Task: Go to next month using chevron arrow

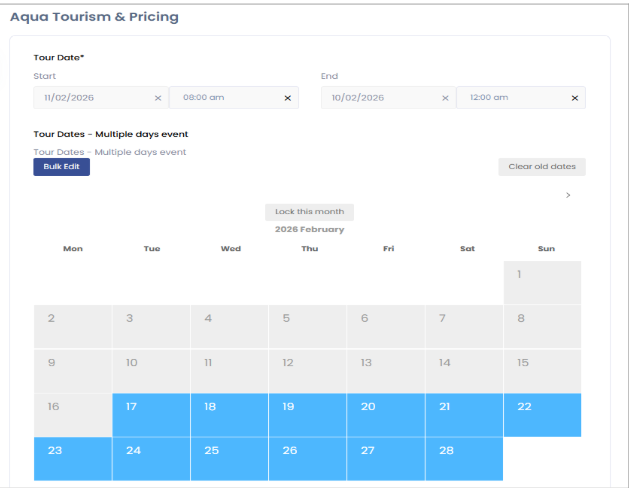Action: pos(568,195)
